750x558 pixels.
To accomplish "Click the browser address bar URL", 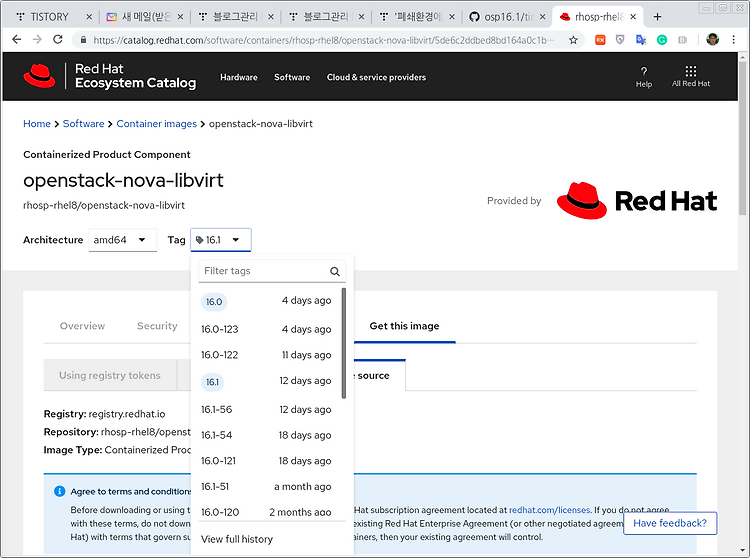I will click(x=323, y=40).
